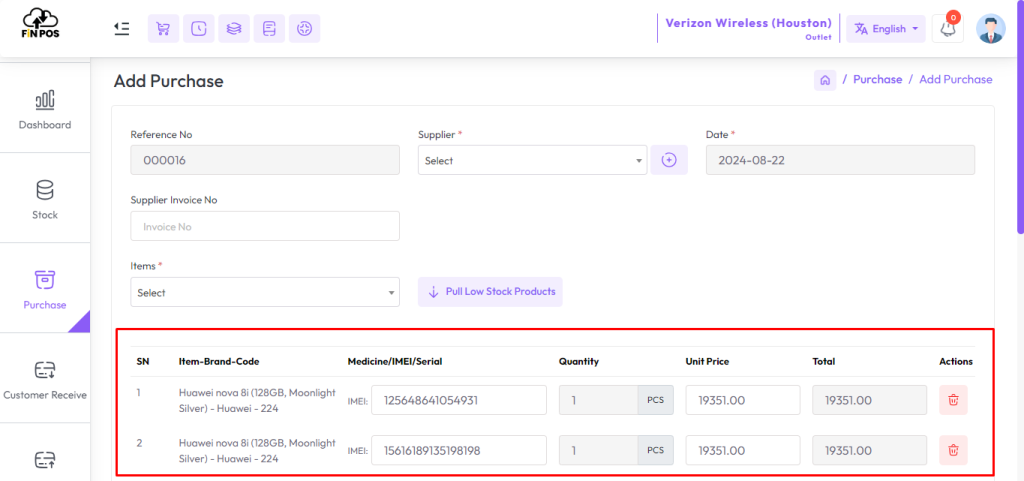The height and width of the screenshot is (481, 1024).
Task: Delete row with IMEI 15616189135198198
Action: (953, 450)
